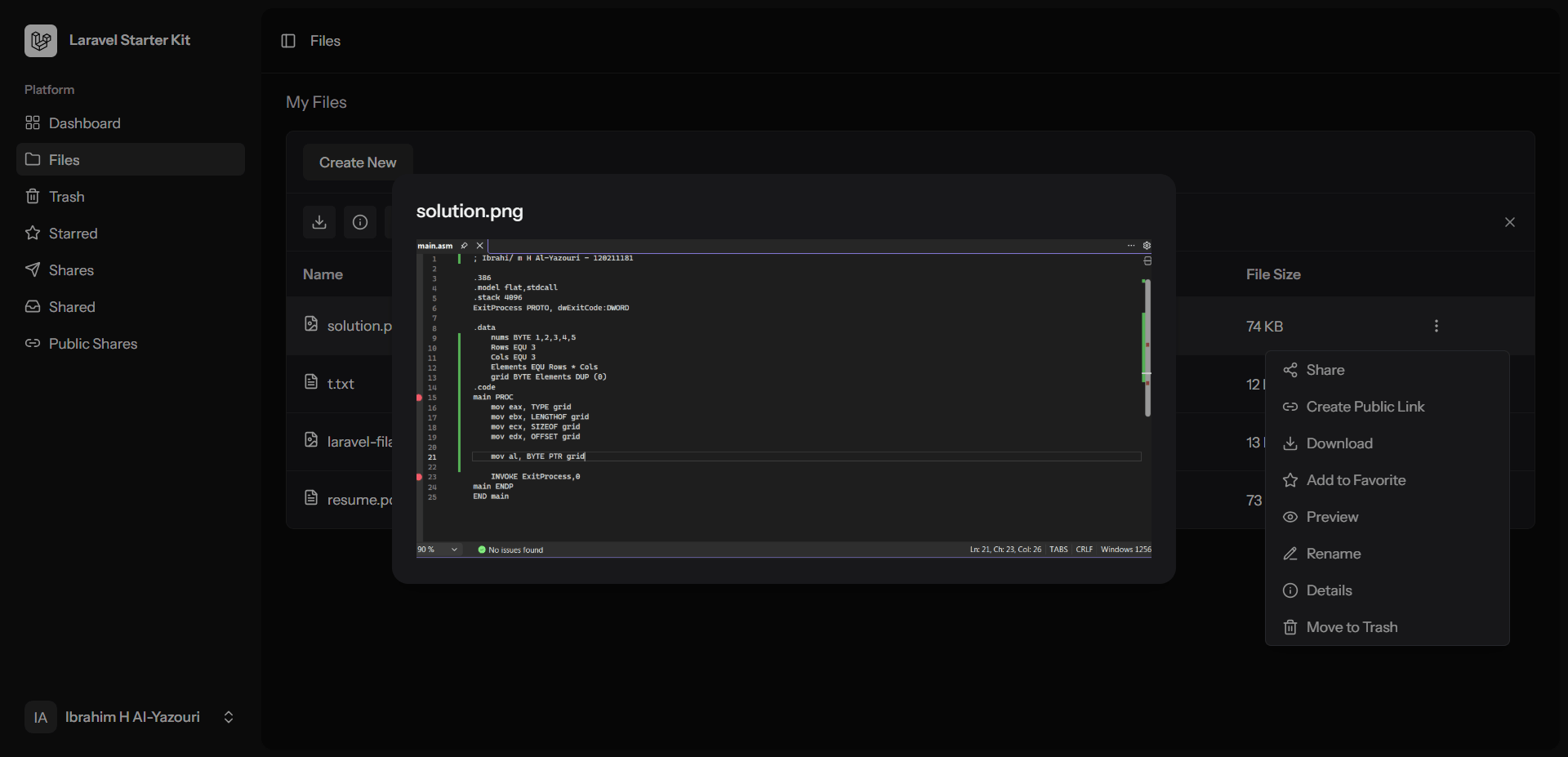Click the File Size column header

1273,274
